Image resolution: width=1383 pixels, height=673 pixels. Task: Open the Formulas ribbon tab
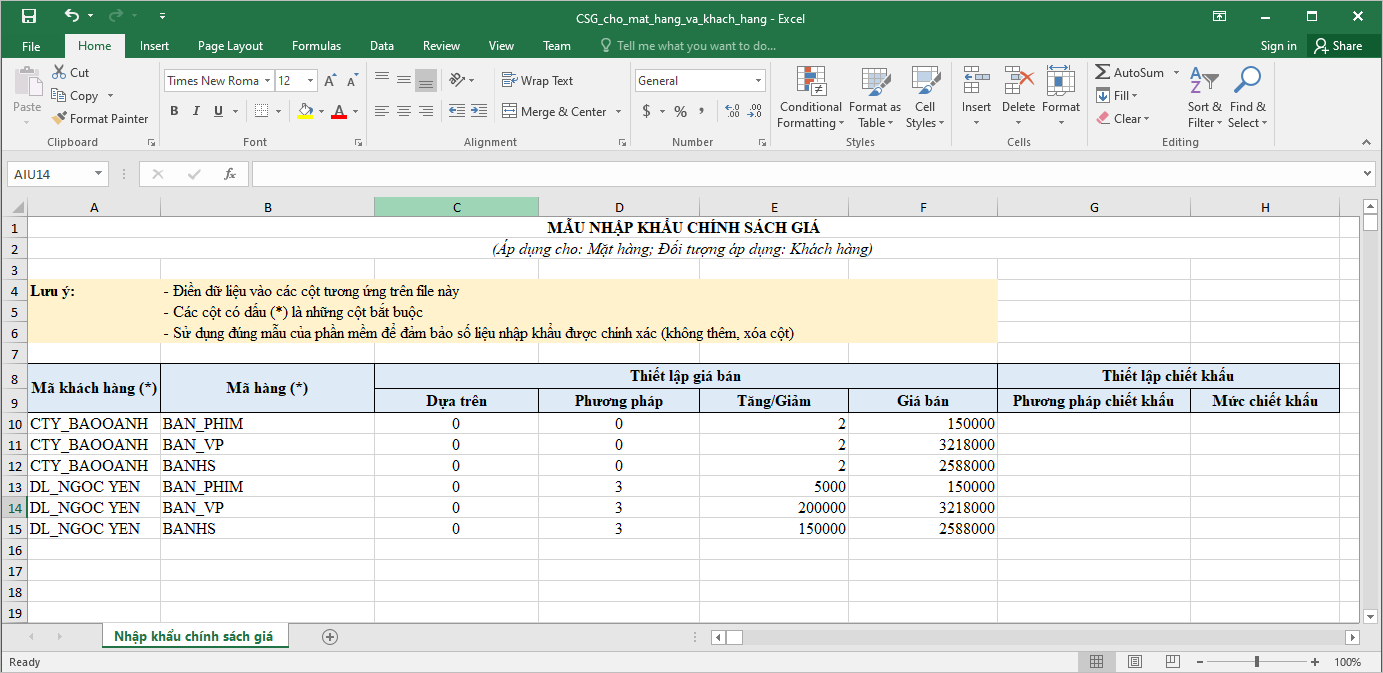tap(316, 46)
